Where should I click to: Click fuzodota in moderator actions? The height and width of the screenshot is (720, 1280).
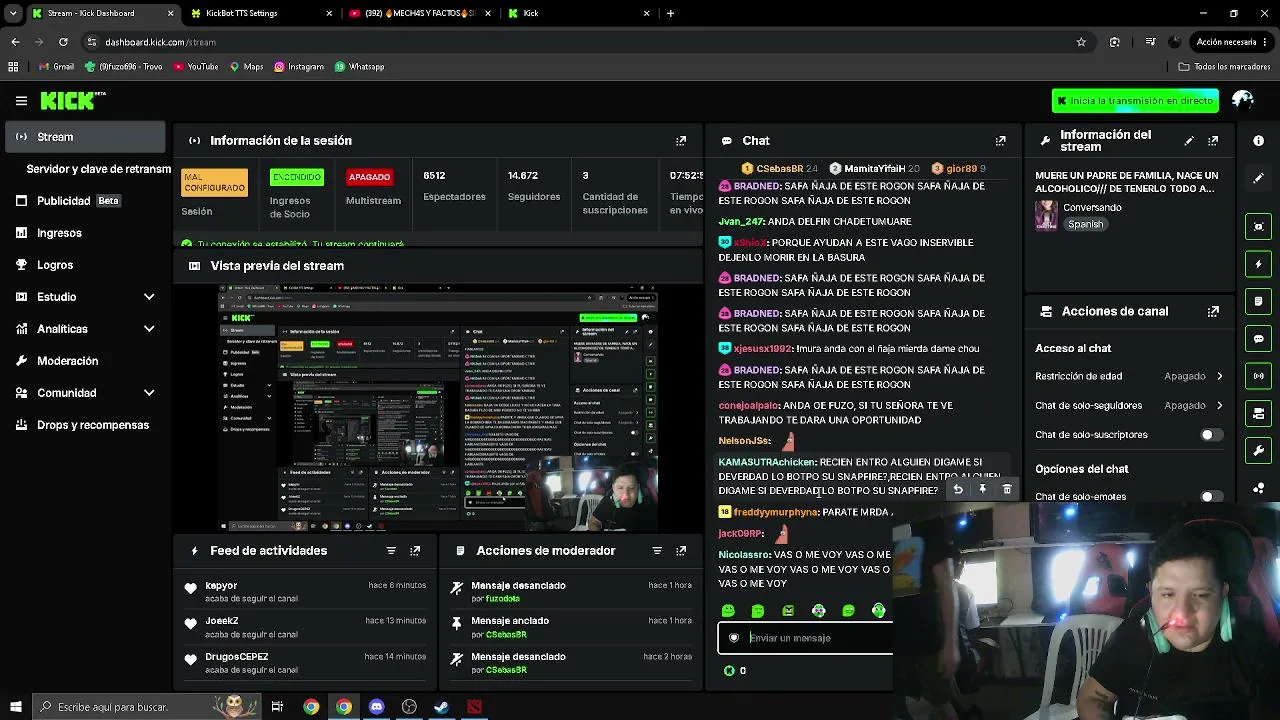503,599
